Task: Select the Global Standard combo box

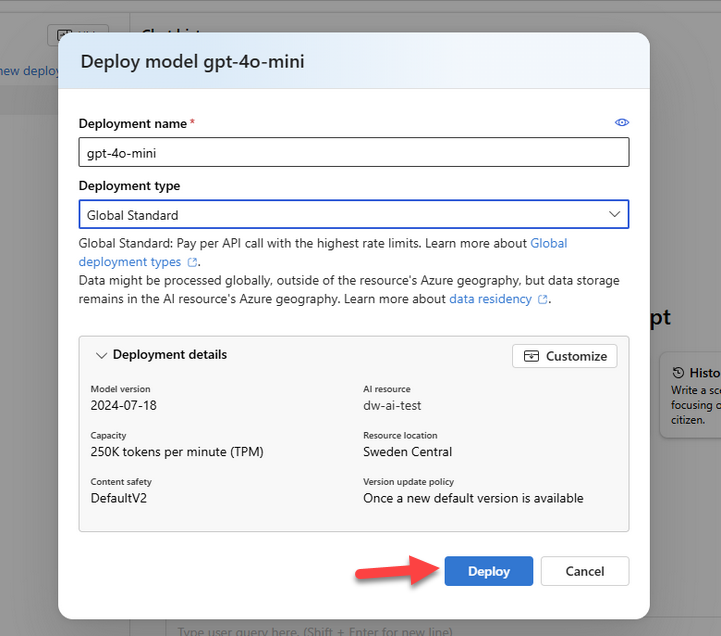Action: [340, 215]
